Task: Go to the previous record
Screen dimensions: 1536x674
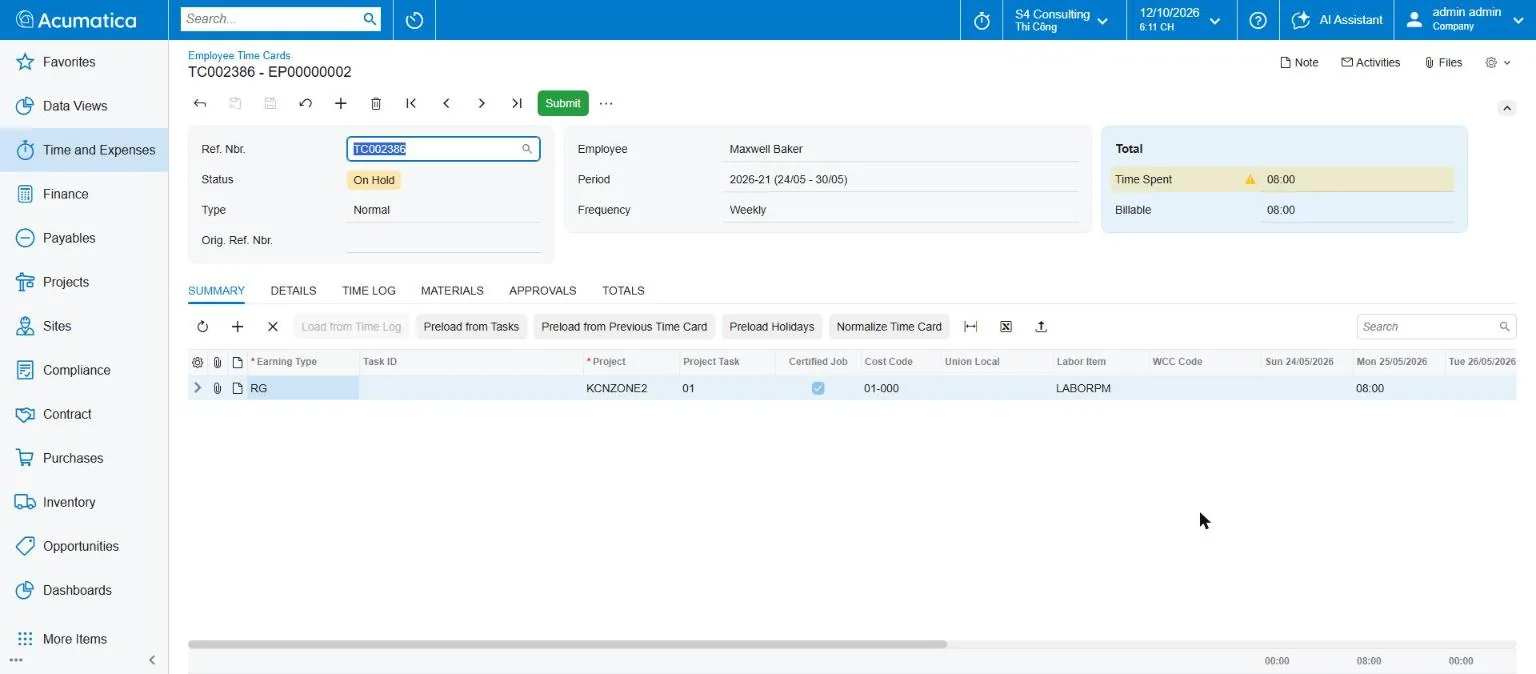Action: (446, 103)
